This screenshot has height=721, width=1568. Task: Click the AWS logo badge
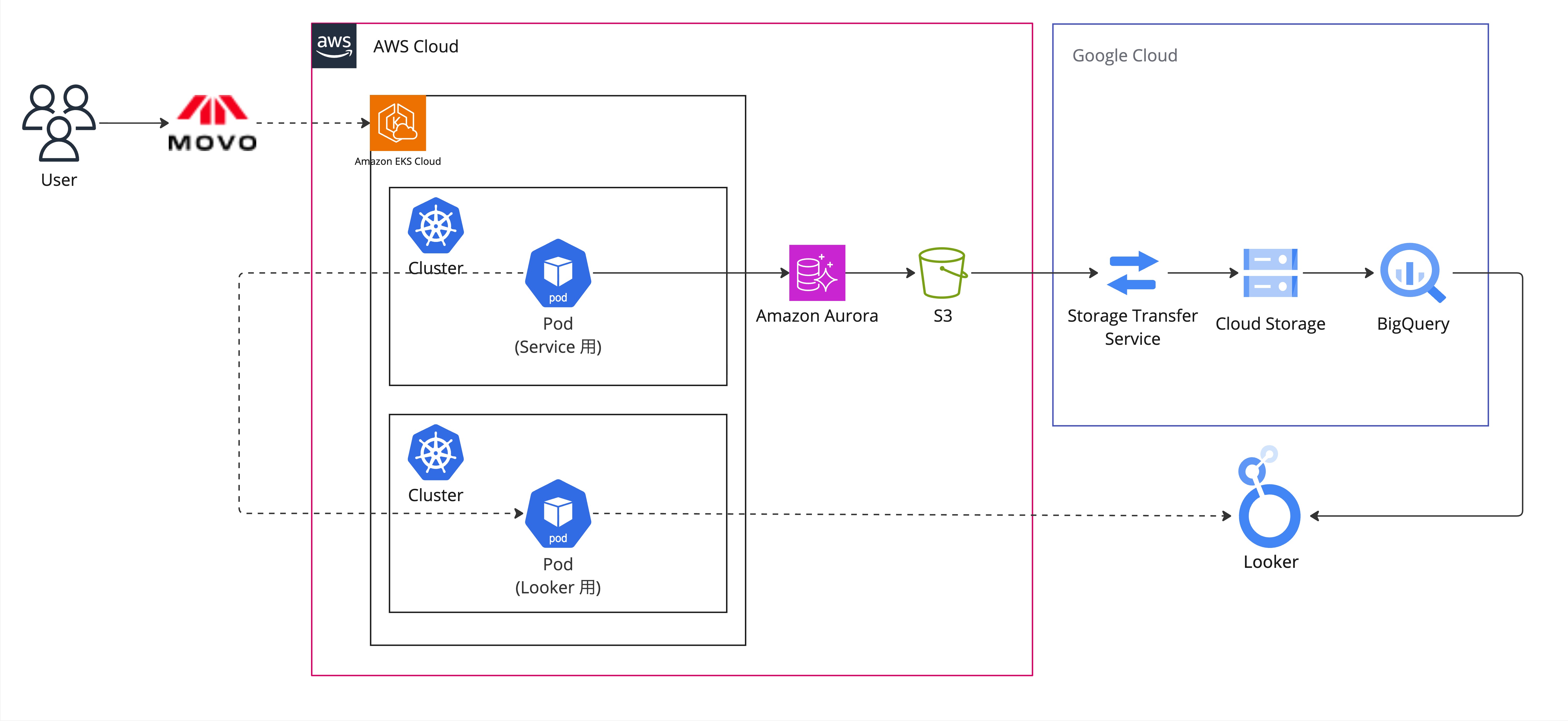point(334,46)
